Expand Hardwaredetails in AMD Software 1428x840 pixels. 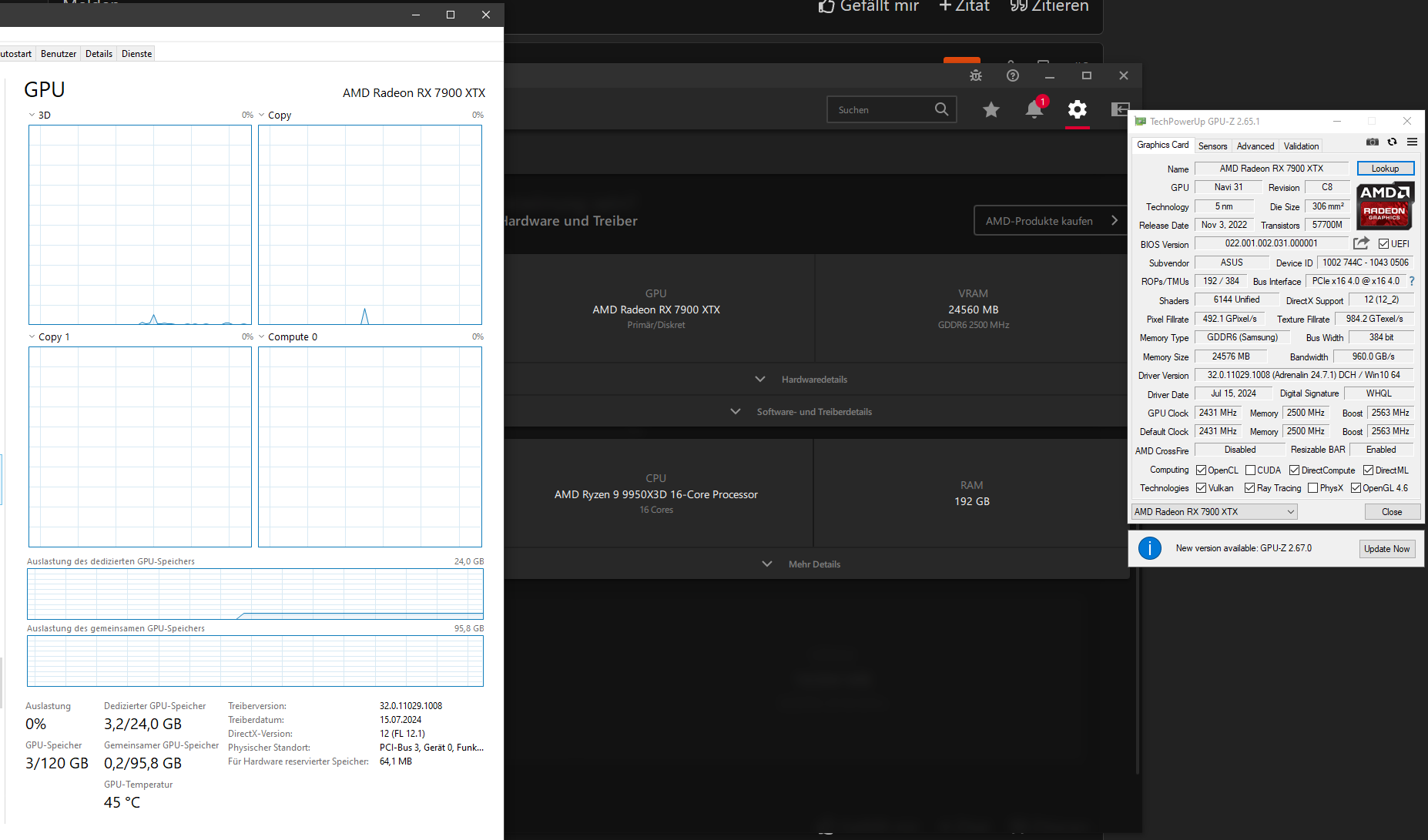pyautogui.click(x=802, y=379)
